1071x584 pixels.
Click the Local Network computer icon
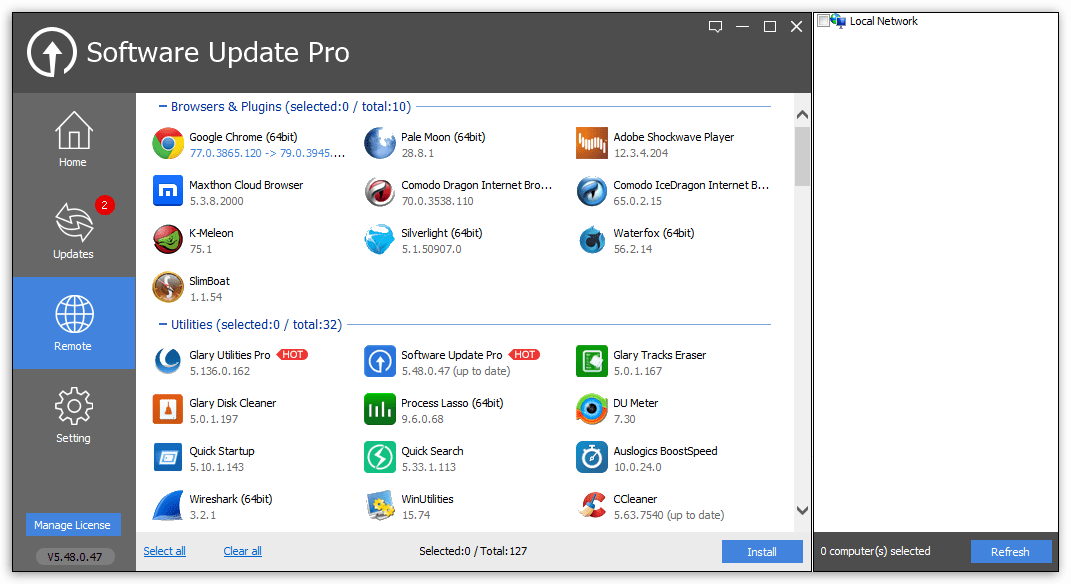pos(839,21)
